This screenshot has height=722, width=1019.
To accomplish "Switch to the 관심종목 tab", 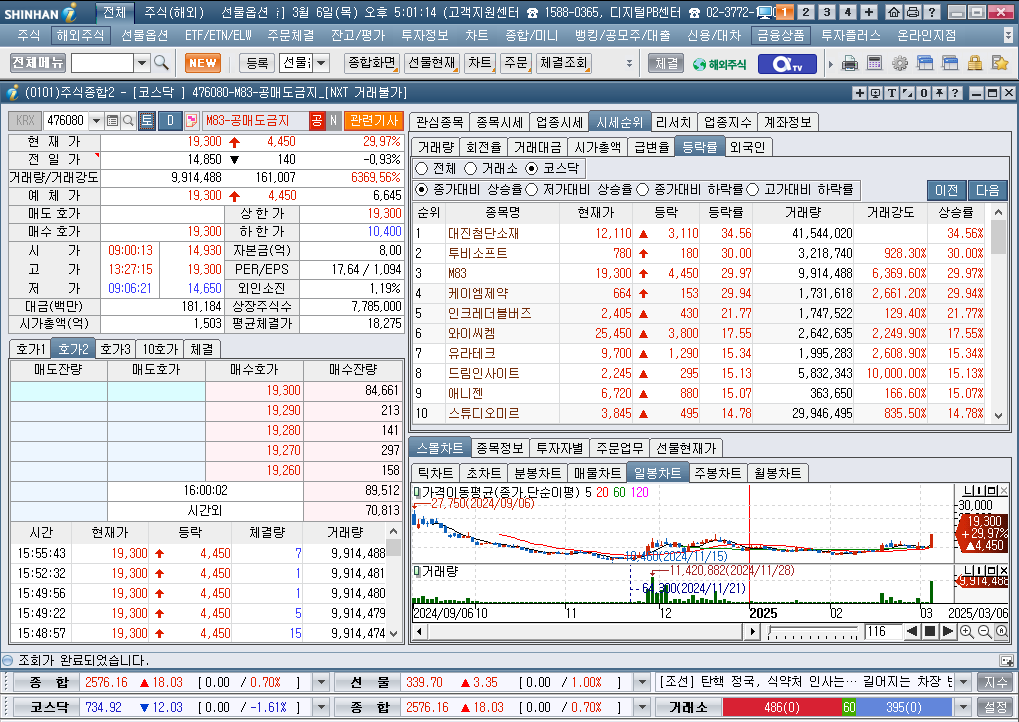I will (439, 122).
